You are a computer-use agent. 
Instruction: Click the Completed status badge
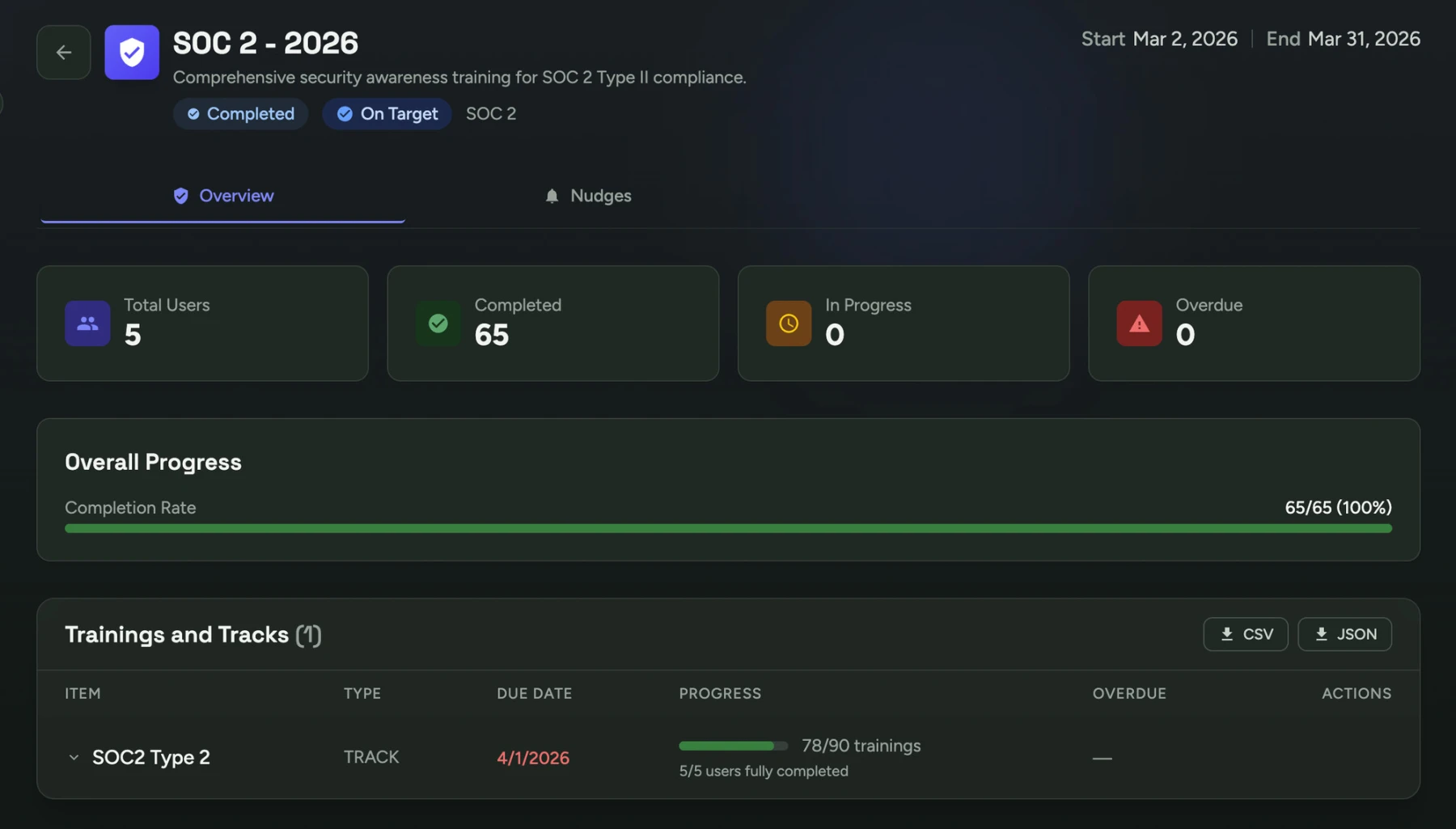(x=240, y=114)
